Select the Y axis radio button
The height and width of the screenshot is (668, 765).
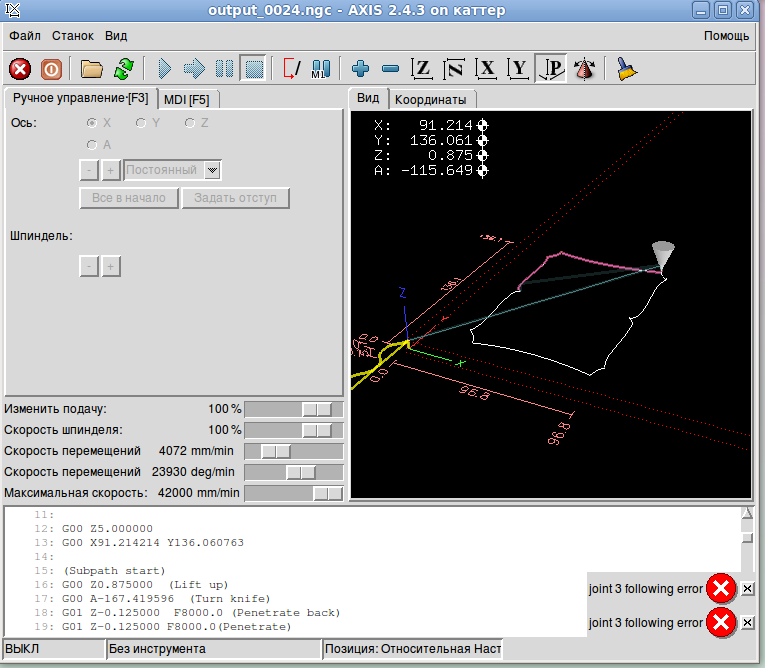(x=140, y=123)
